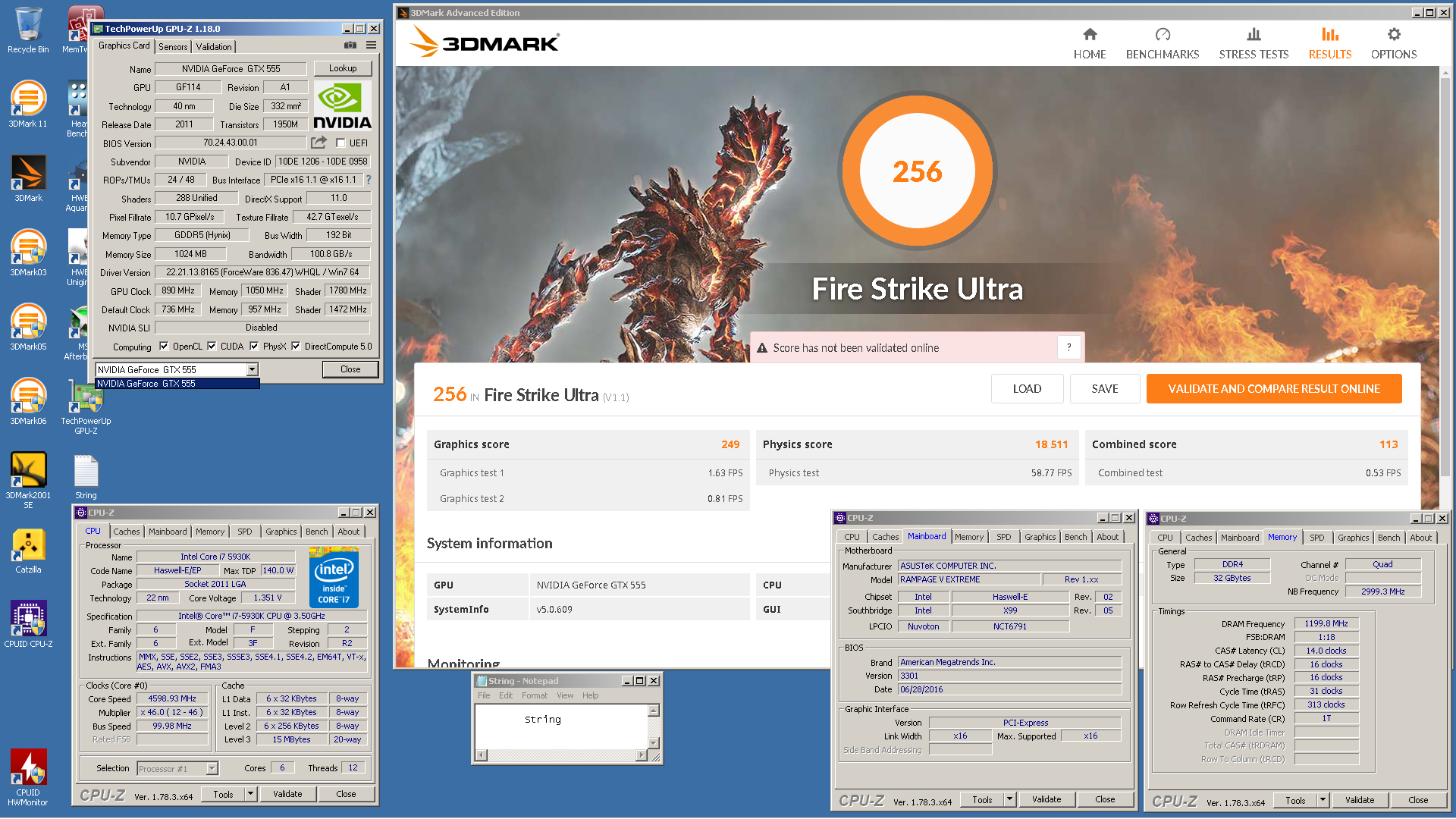Launch the 3DMark05 desktop shortcut
The width and height of the screenshot is (1456, 819).
(28, 327)
